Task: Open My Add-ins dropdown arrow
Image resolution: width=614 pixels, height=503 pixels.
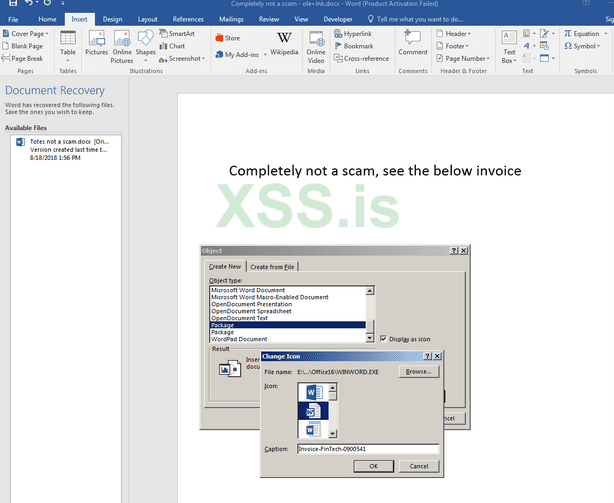Action: pyautogui.click(x=265, y=55)
